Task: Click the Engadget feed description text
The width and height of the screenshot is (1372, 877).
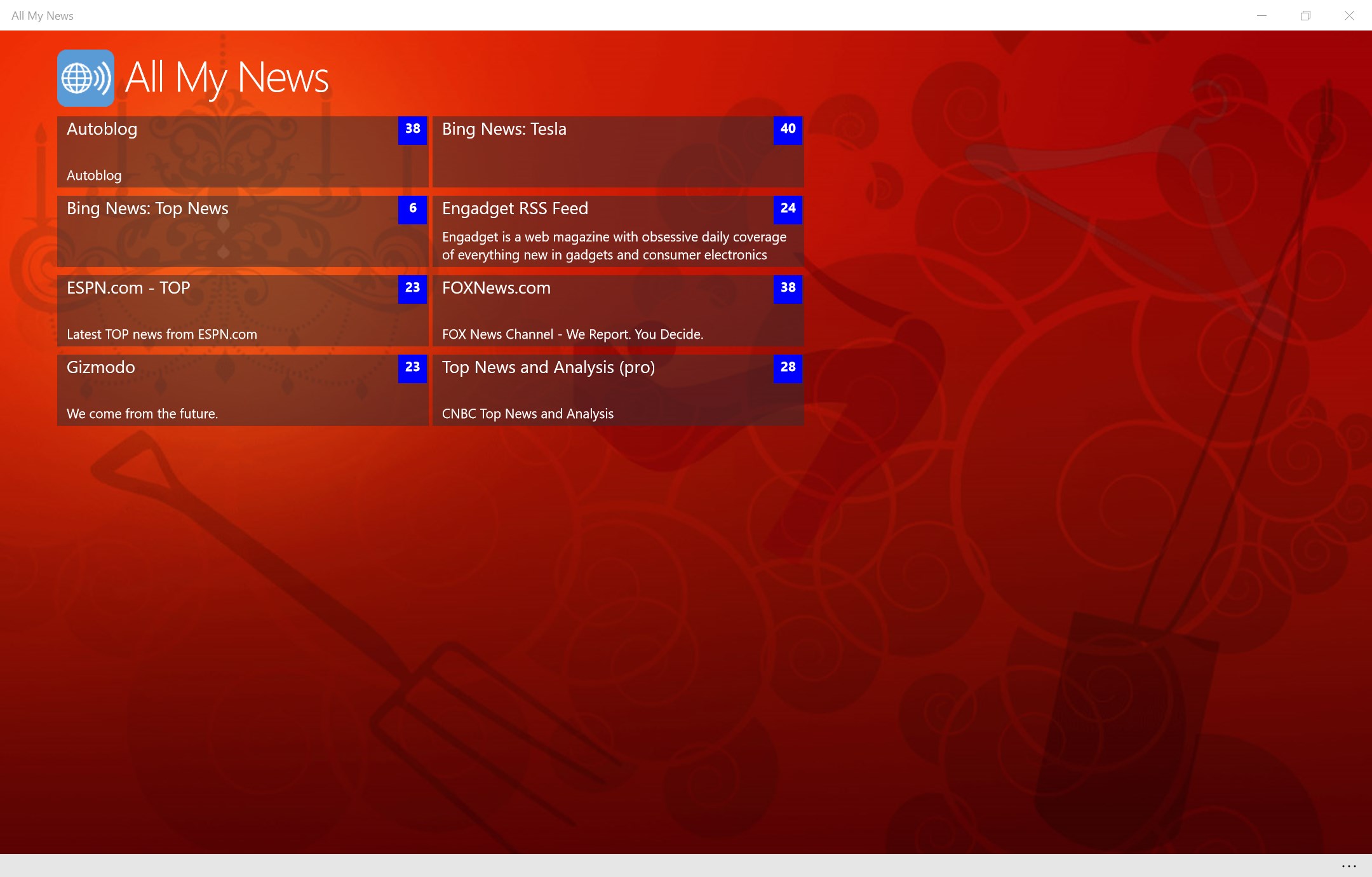Action: [x=614, y=246]
